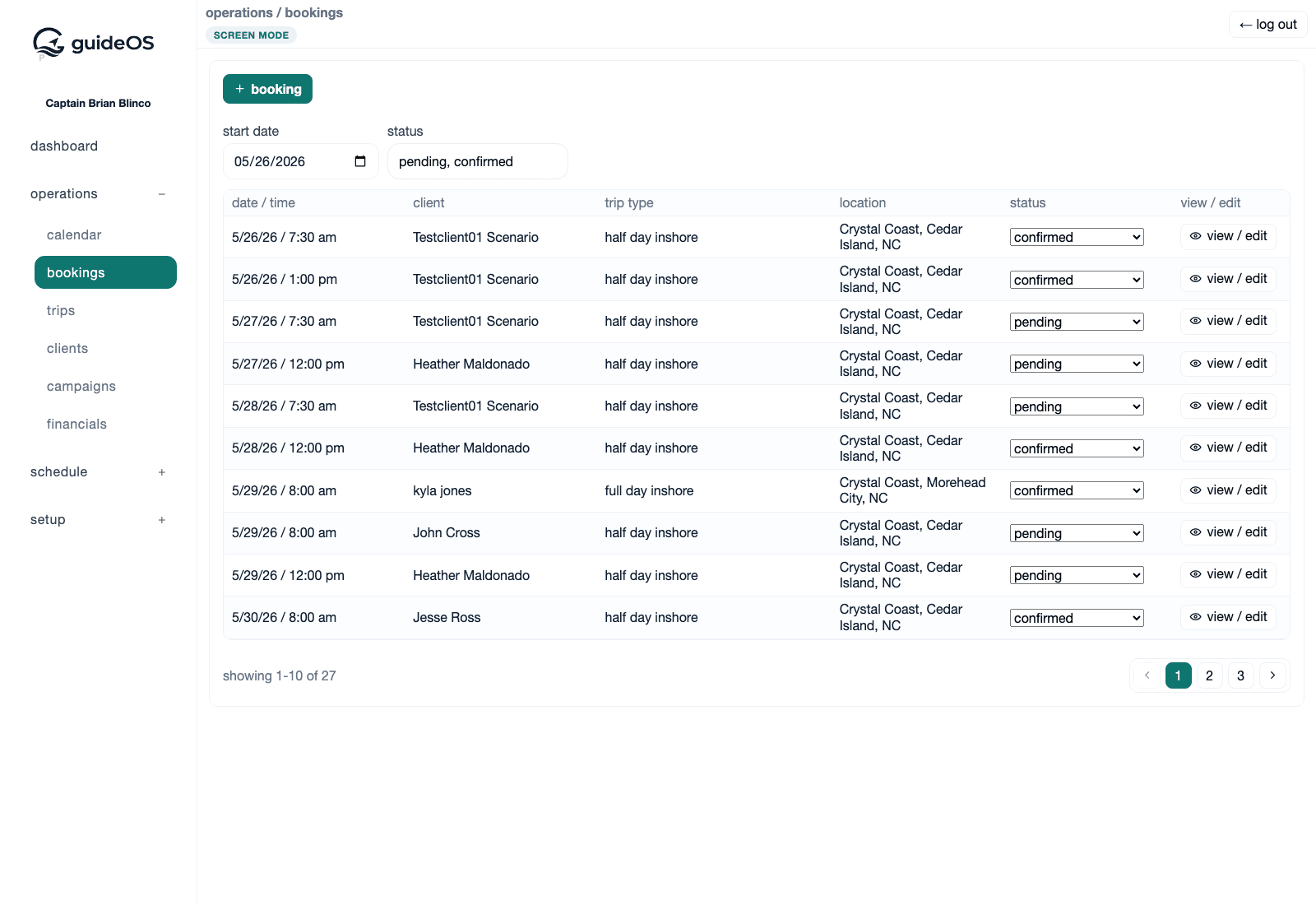The image size is (1316, 905).
Task: Open status dropdown for 5/28/26 7:30 am booking
Action: [1077, 406]
